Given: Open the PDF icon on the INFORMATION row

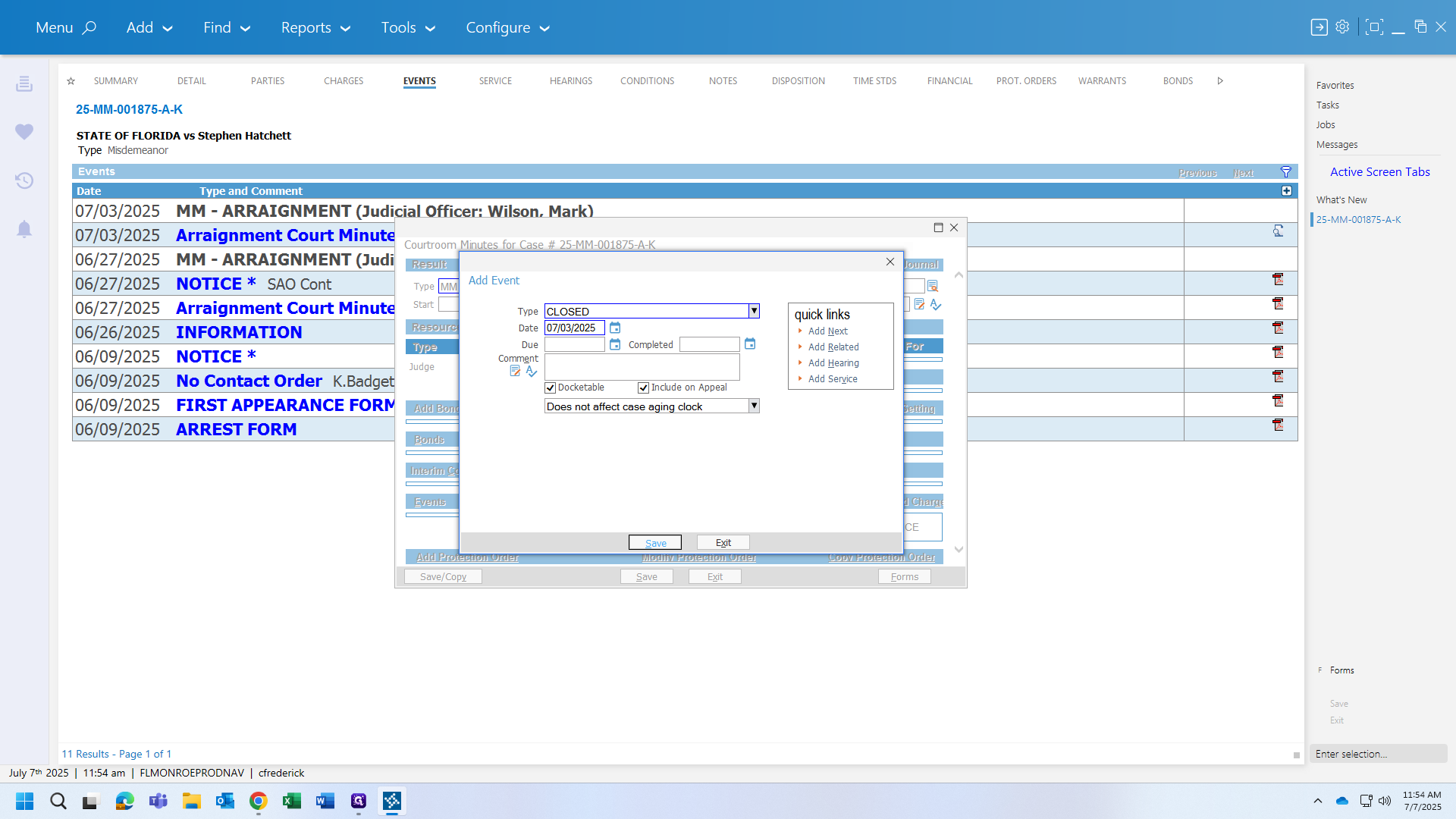Looking at the screenshot, I should click(x=1278, y=328).
